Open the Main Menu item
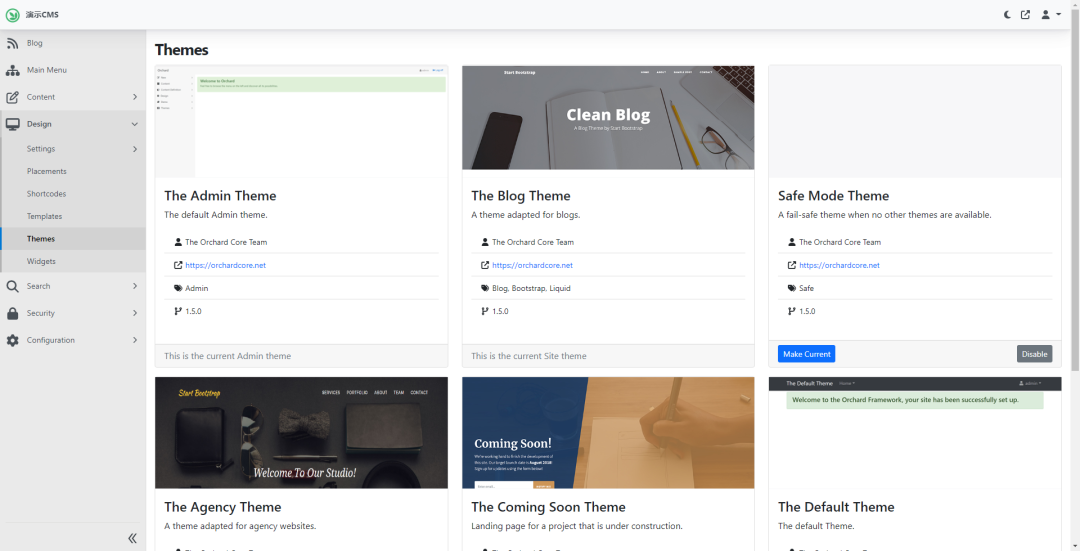This screenshot has height=551, width=1080. pos(47,70)
